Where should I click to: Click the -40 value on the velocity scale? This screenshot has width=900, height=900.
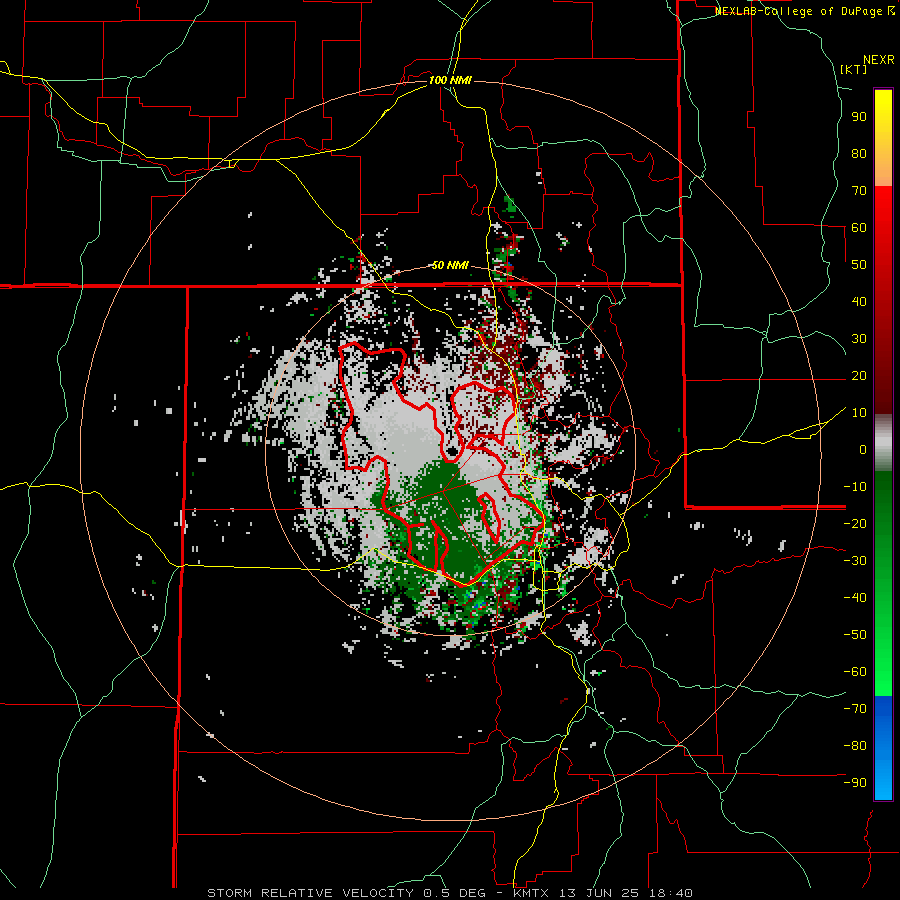(x=855, y=598)
